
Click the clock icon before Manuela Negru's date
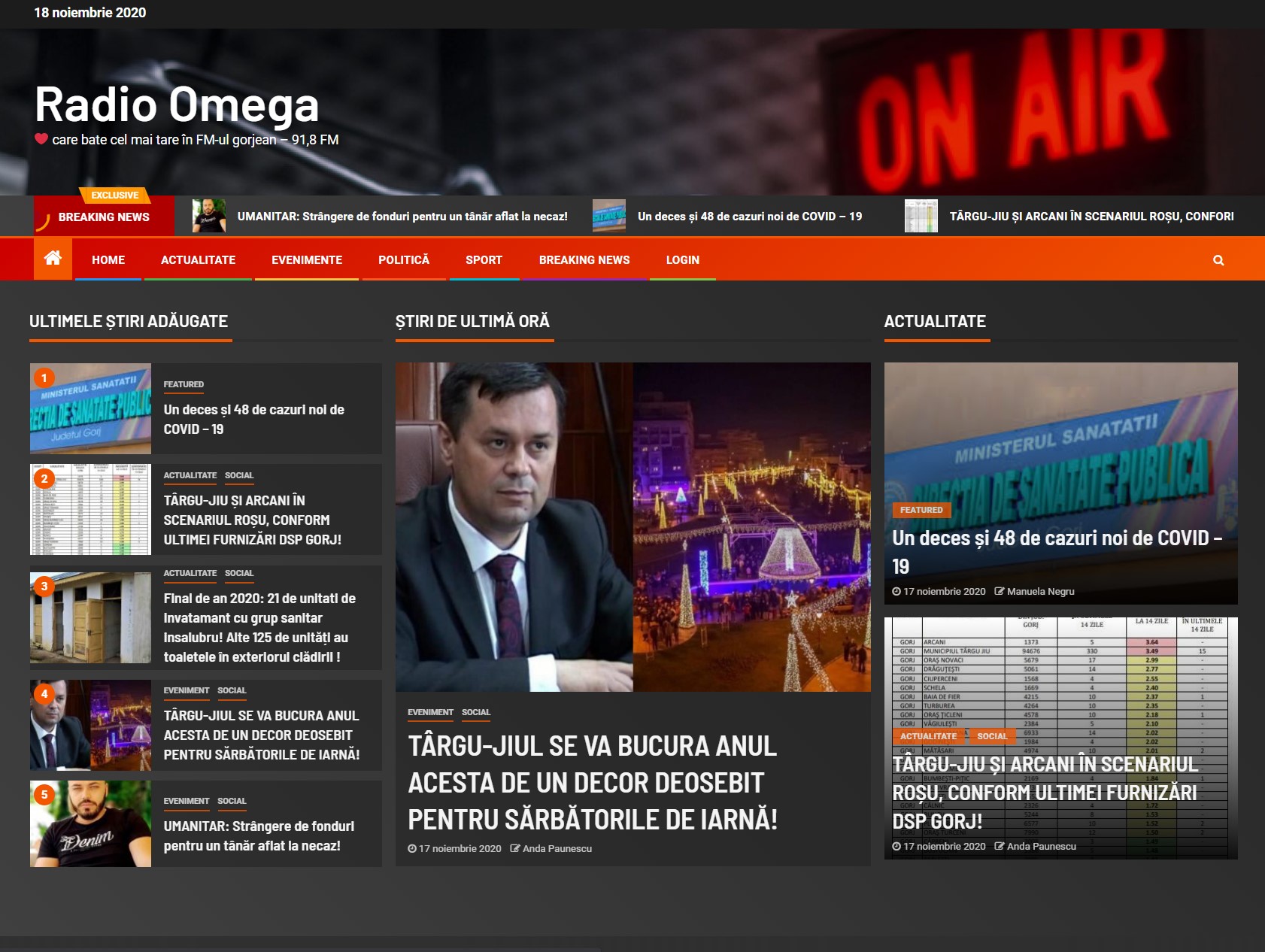896,591
